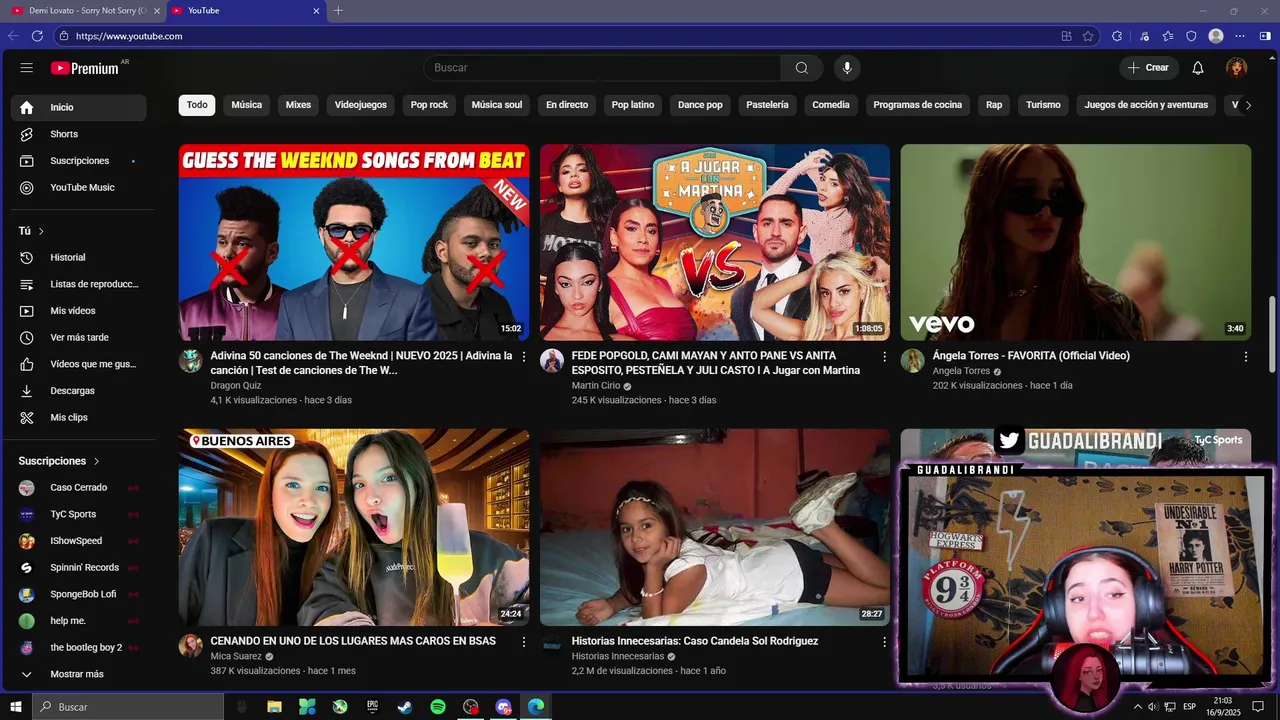Open Historial in sidebar
The width and height of the screenshot is (1280, 720).
tap(79, 258)
